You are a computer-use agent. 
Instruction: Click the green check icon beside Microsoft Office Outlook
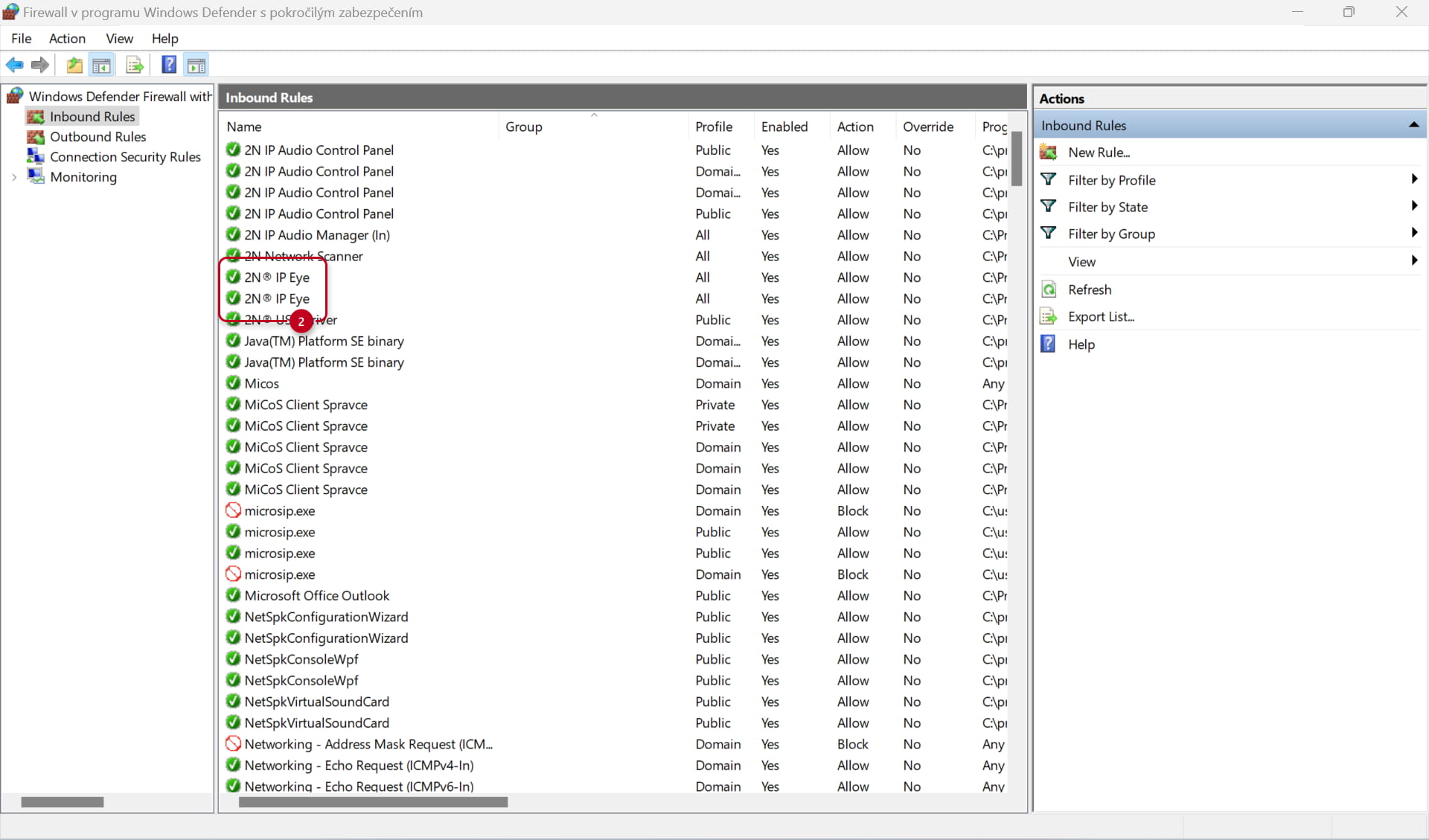tap(233, 595)
